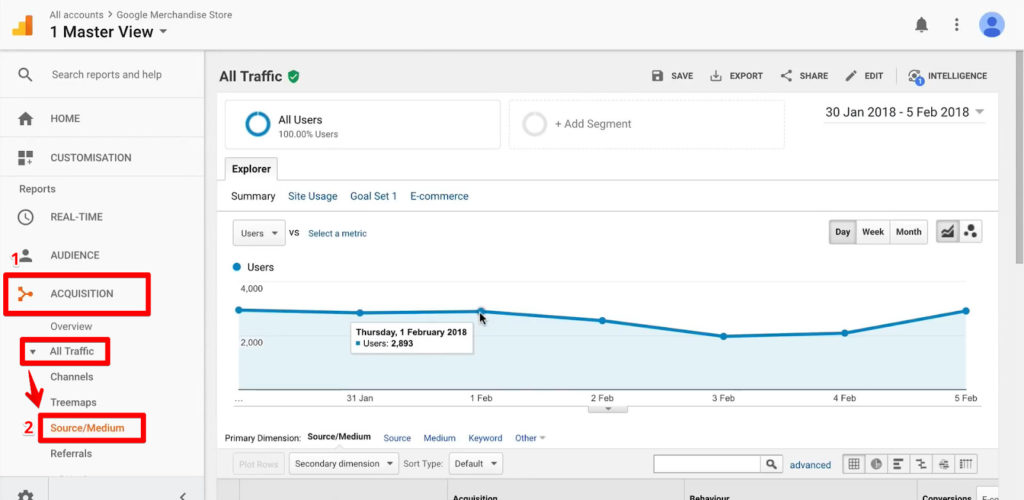Select the pivot table view icon
This screenshot has height=500, width=1024.
tap(967, 464)
